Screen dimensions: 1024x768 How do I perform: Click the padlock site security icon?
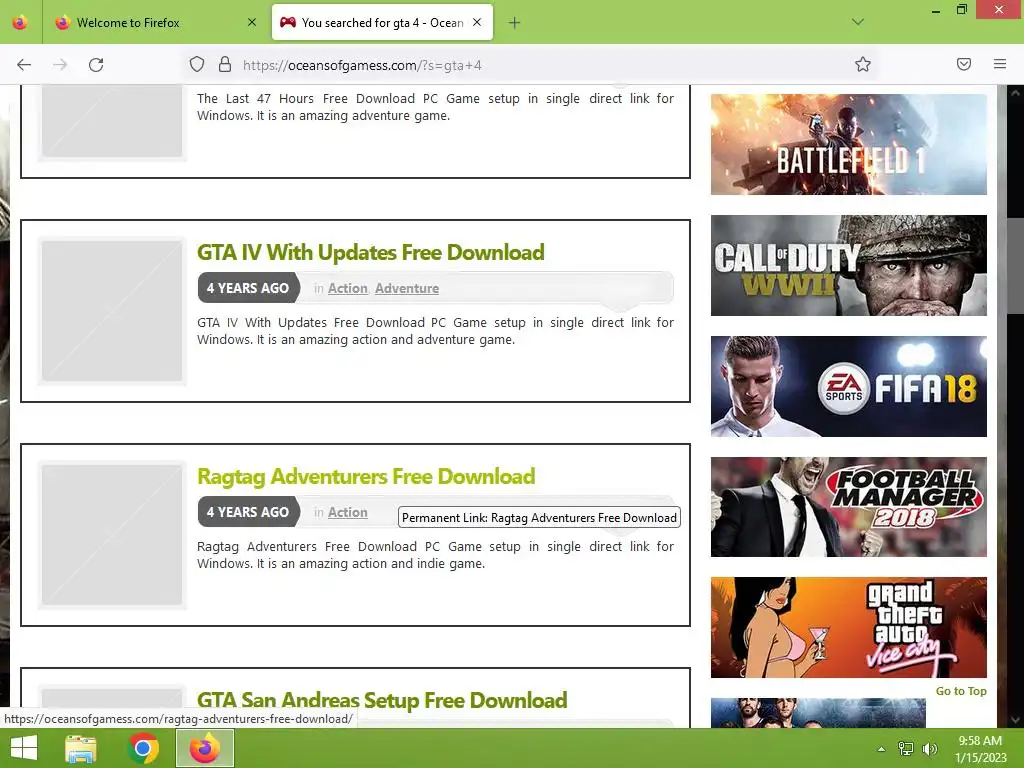(225, 65)
